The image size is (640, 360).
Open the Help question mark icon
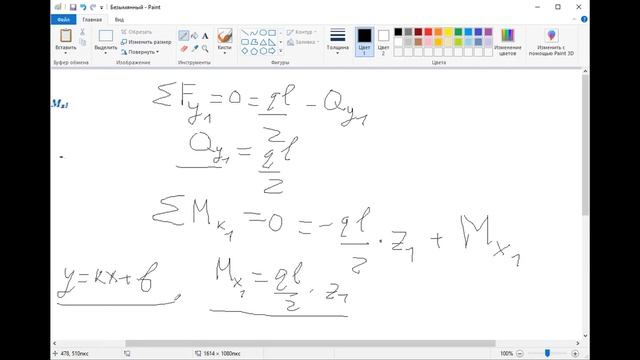[584, 19]
